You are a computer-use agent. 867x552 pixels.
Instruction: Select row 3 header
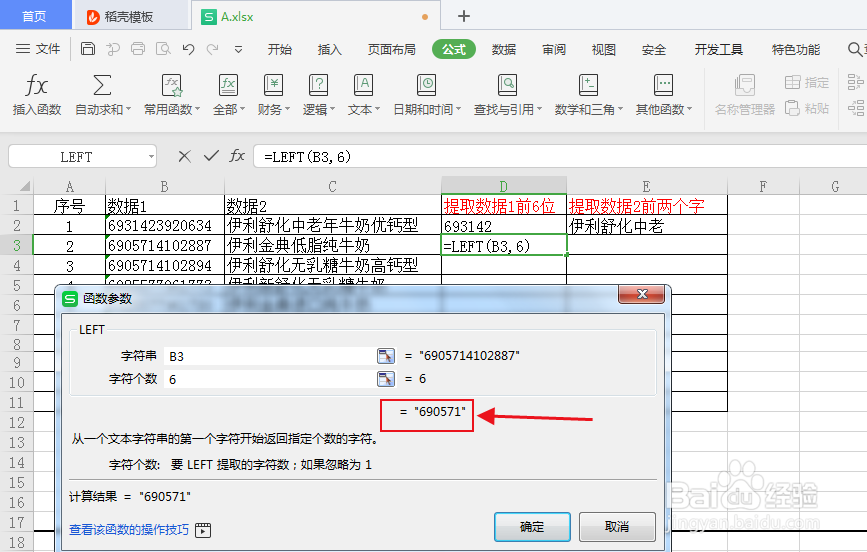click(x=17, y=245)
